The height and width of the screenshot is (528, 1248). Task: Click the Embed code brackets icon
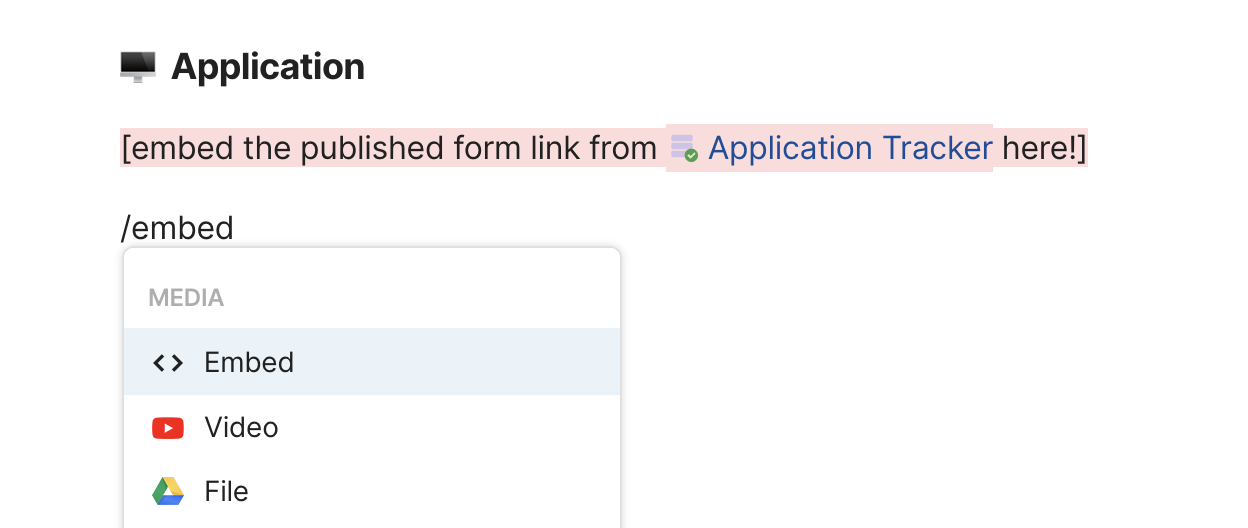[x=168, y=363]
